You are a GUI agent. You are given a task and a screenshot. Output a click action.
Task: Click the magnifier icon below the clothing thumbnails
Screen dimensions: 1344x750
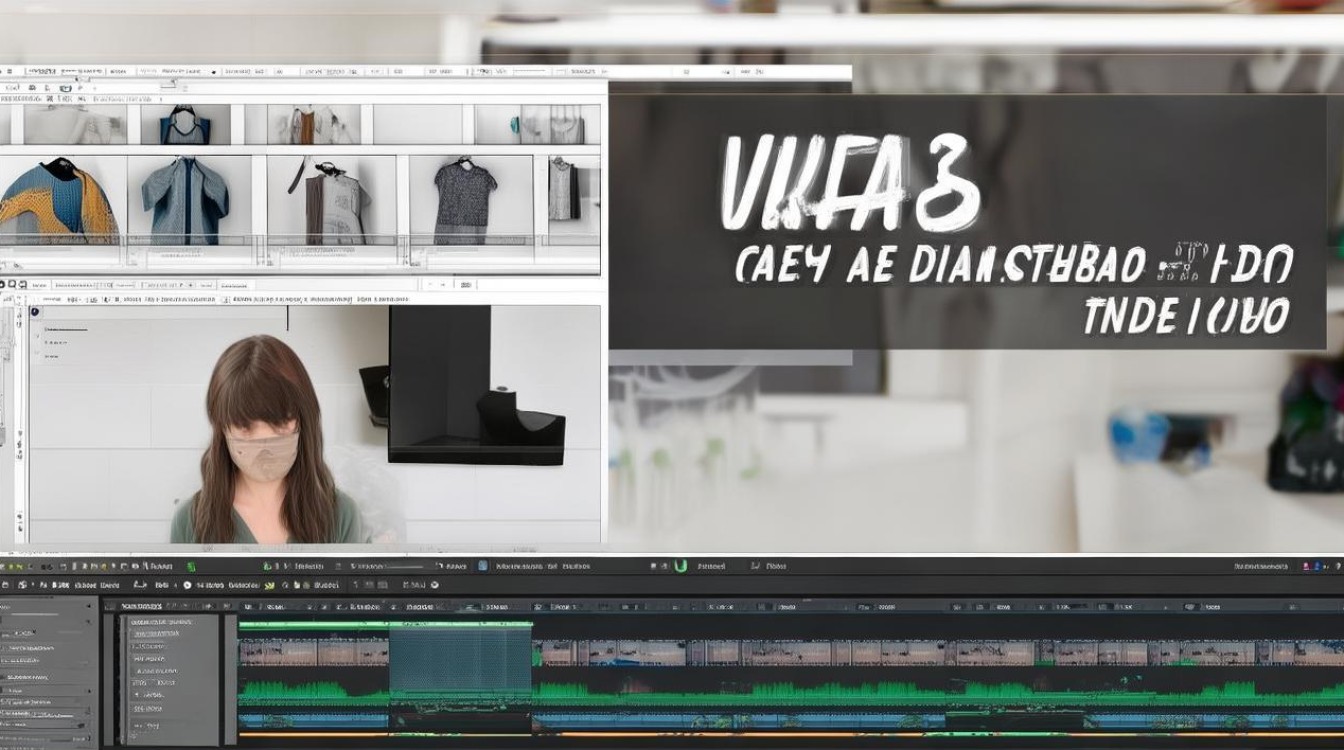pyautogui.click(x=12, y=284)
